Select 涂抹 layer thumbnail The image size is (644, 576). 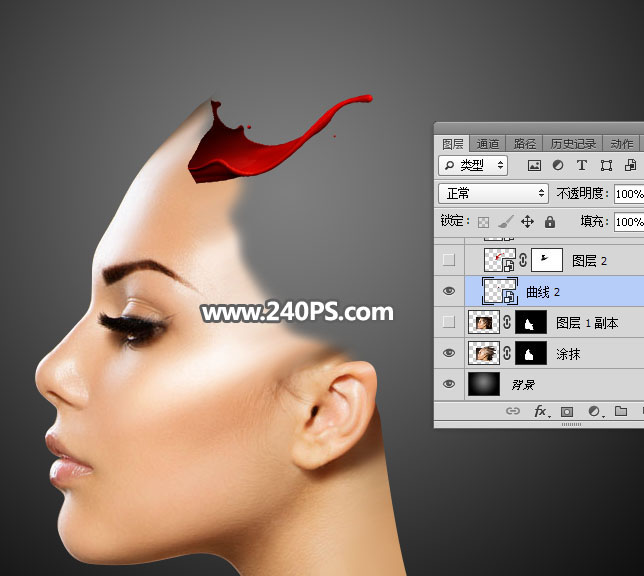[x=484, y=353]
